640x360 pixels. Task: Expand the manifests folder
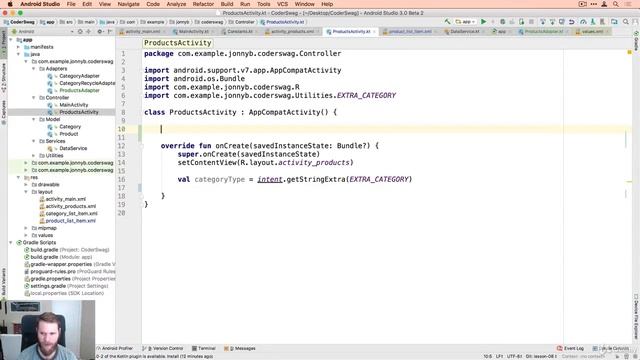(x=19, y=47)
